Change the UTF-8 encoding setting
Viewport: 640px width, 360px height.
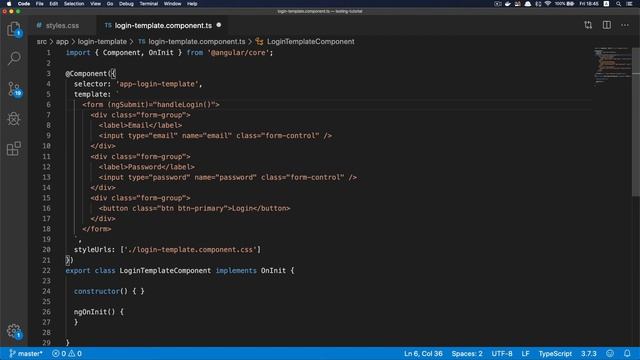click(502, 353)
